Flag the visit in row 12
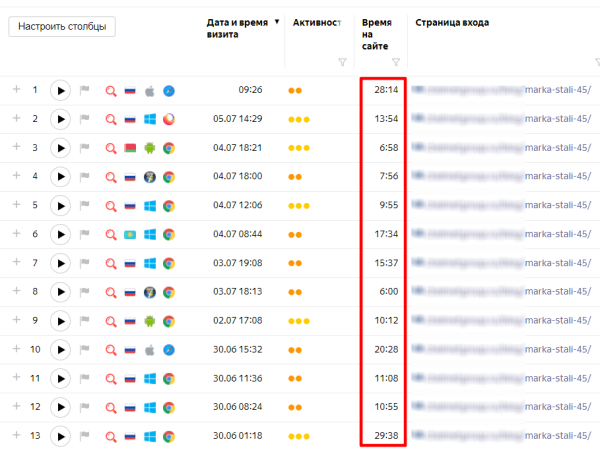The height and width of the screenshot is (450, 600). (85, 406)
